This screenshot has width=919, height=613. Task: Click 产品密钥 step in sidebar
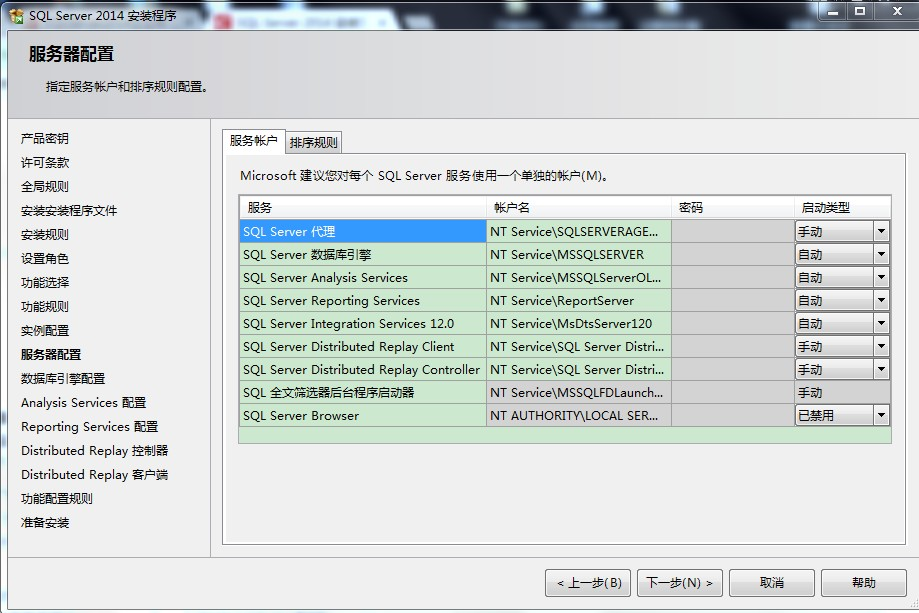click(45, 138)
